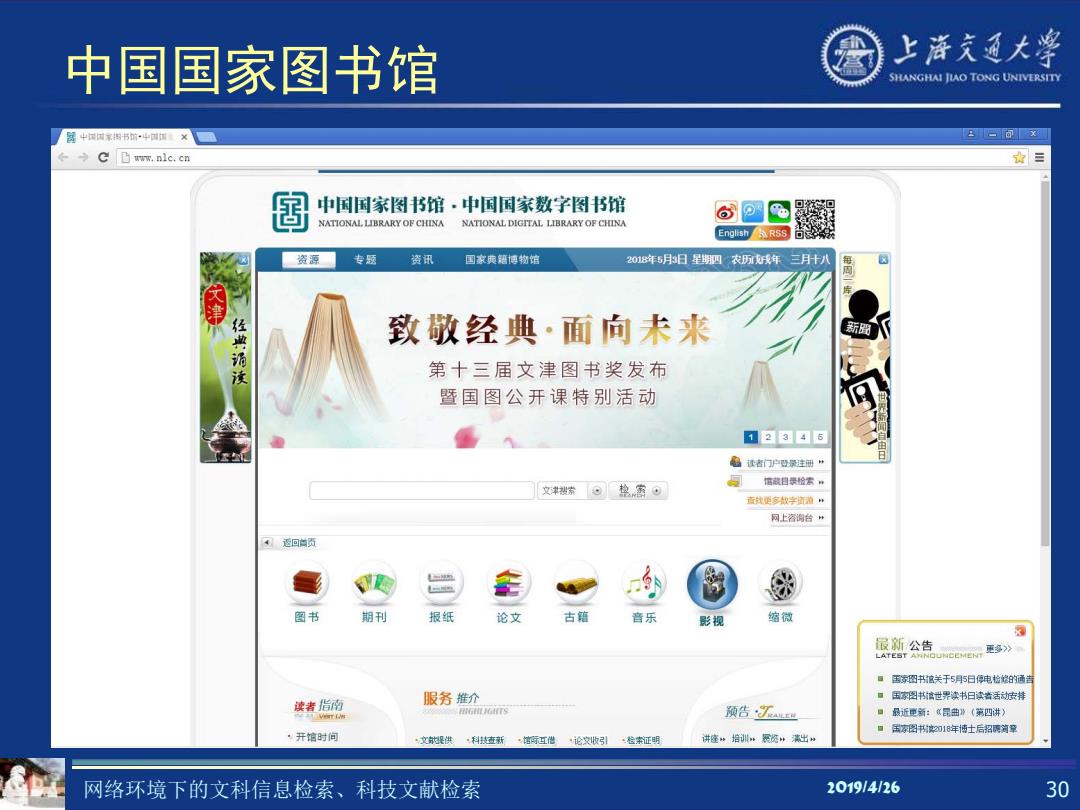
Task: Open the 致敬经典·面向未来 banner image
Action: [545, 360]
